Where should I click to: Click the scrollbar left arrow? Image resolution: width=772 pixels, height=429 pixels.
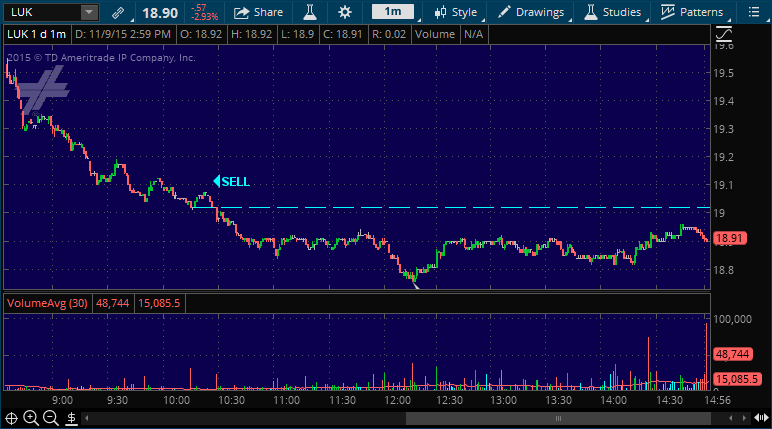(x=87, y=419)
